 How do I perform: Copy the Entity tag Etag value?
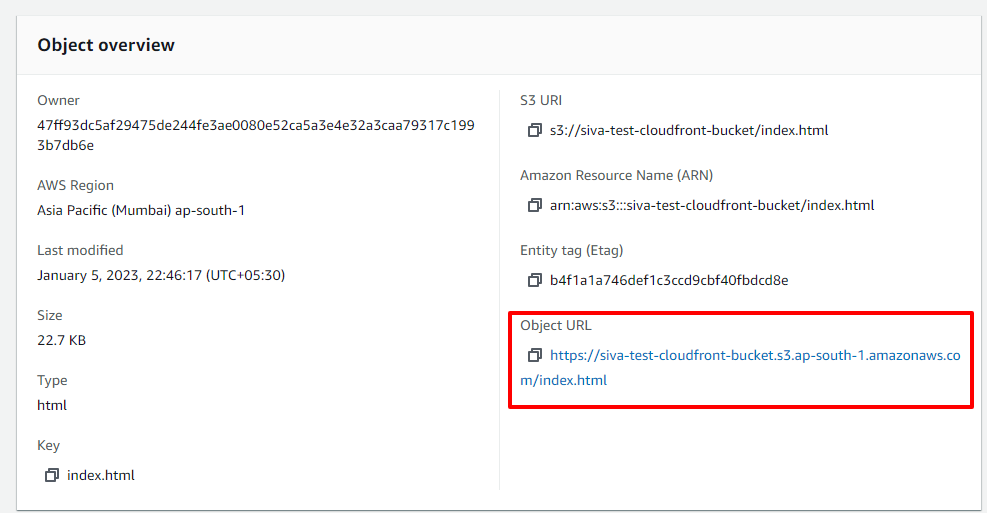534,280
